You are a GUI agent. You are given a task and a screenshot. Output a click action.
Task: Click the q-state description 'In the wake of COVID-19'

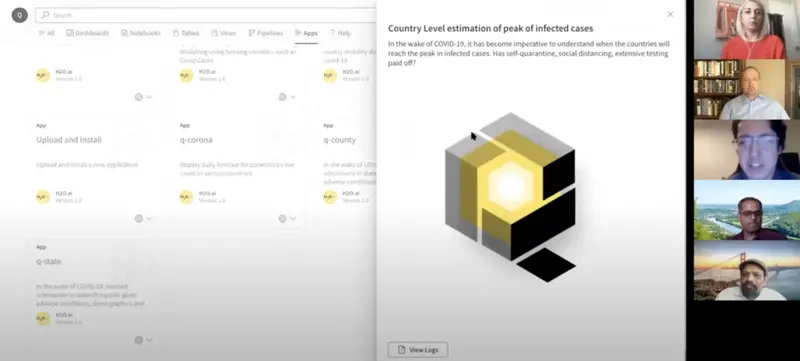pyautogui.click(x=90, y=295)
